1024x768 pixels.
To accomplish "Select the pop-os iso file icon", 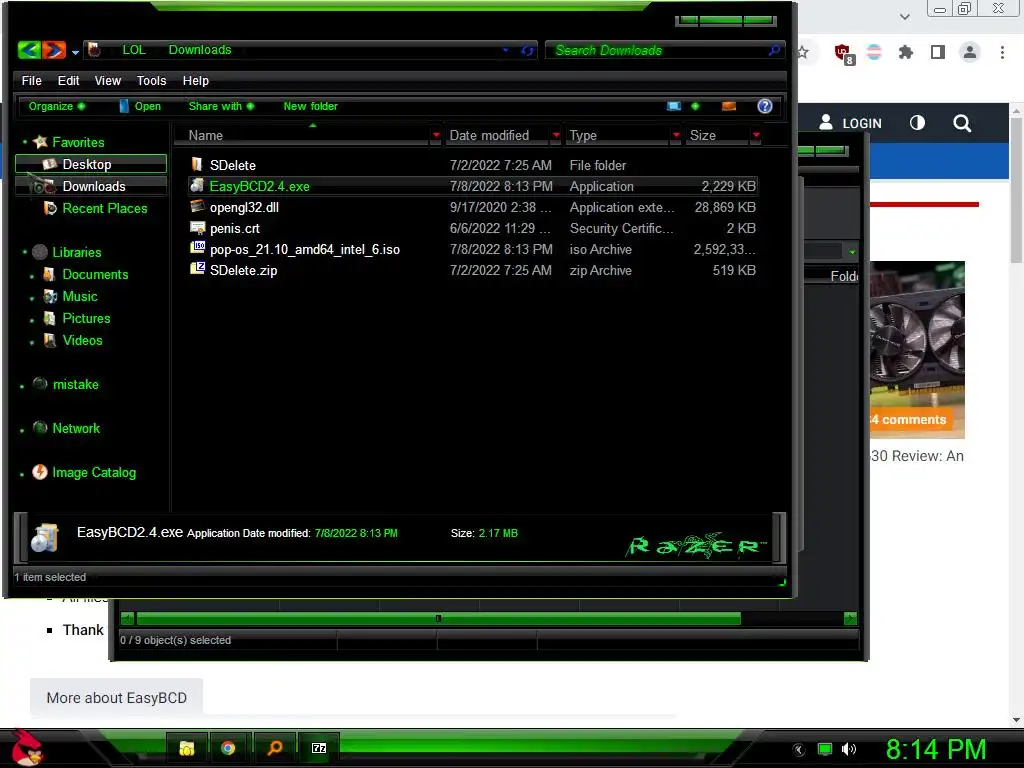I will 197,248.
